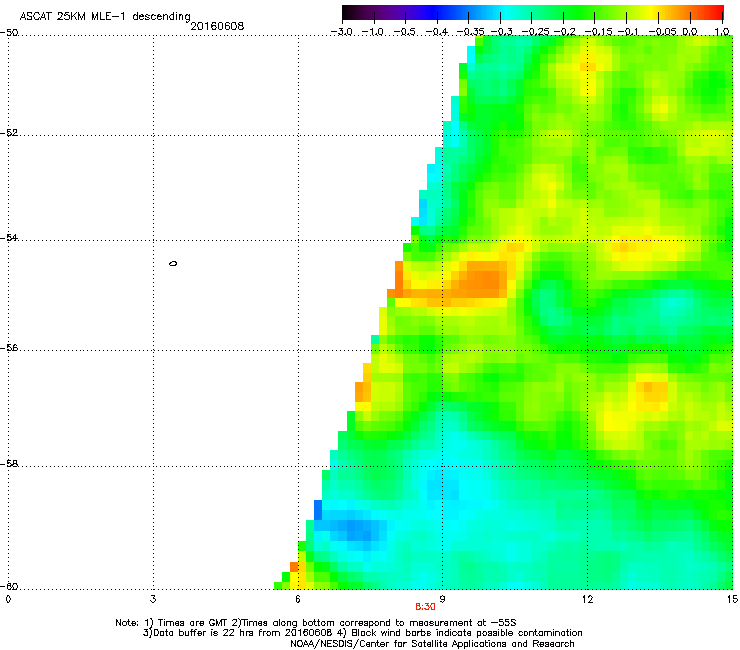Image resolution: width=740 pixels, height=650 pixels.
Task: Click the '-0.05' color bar label
Action: pos(662,32)
